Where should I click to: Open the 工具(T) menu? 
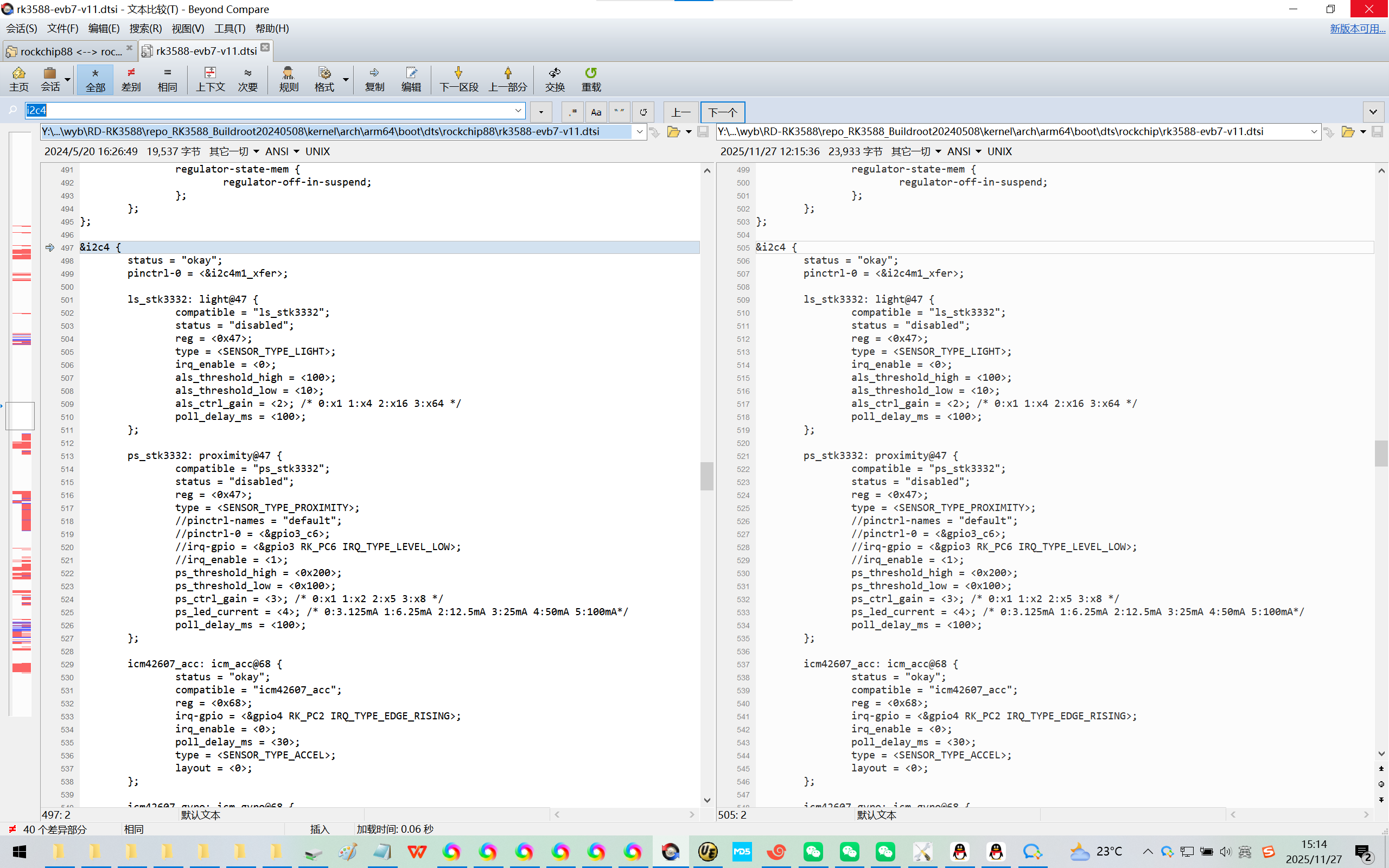230,29
